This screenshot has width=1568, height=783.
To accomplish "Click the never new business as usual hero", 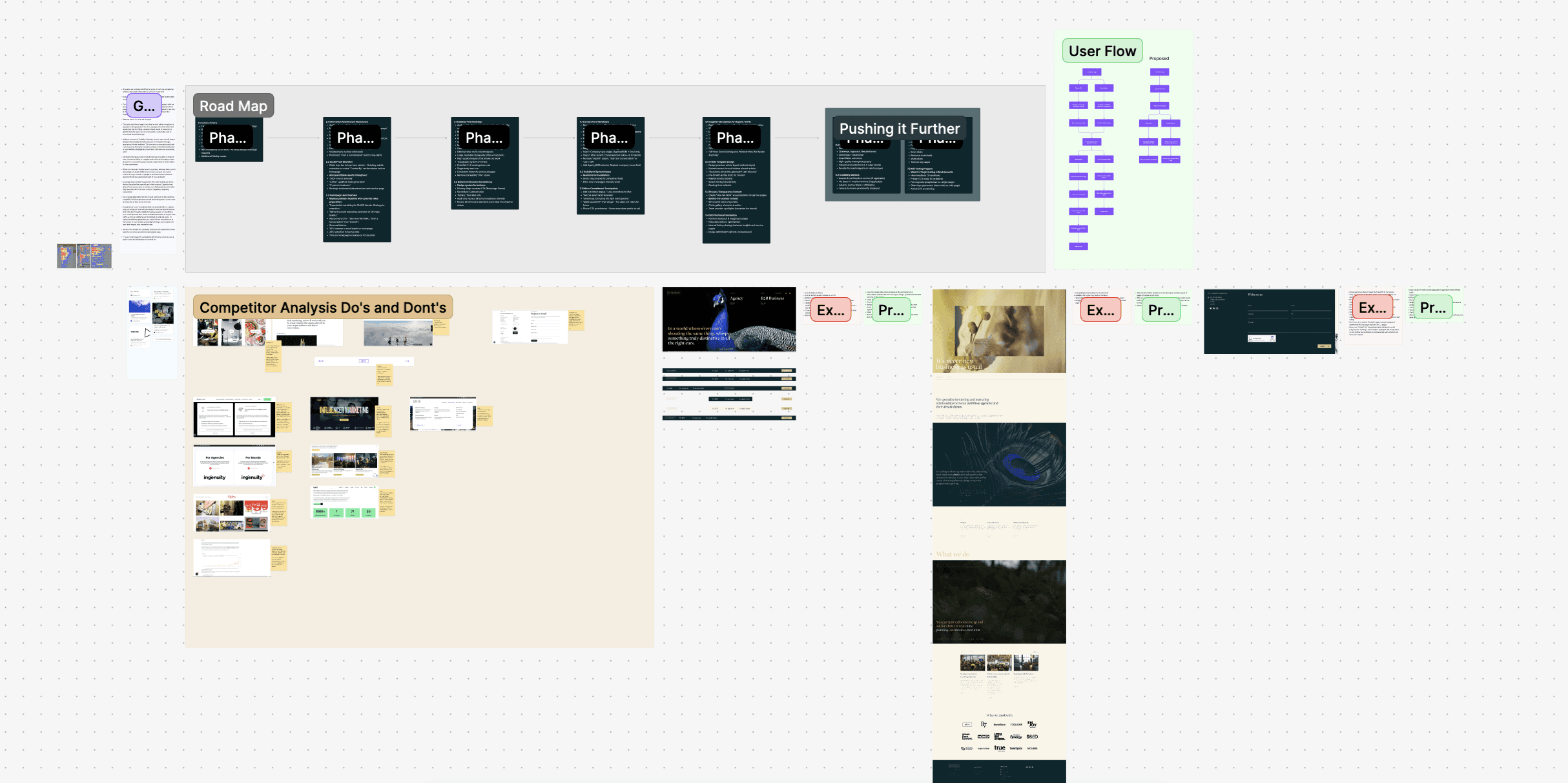I will (998, 331).
